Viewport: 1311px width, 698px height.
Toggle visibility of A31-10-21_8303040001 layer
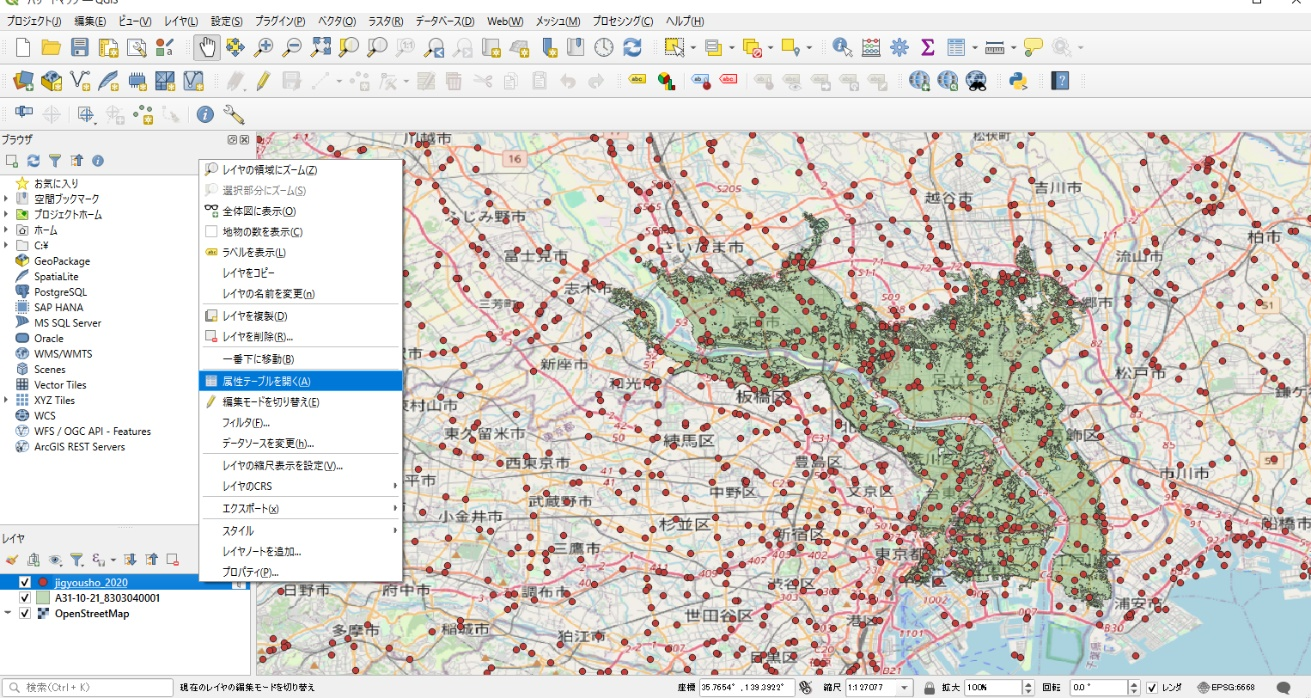pos(25,598)
